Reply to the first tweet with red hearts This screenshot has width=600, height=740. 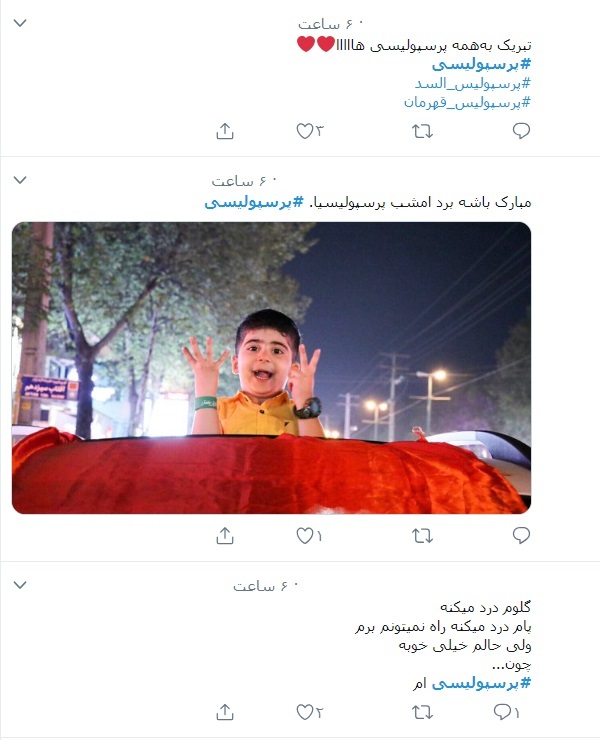[x=521, y=131]
